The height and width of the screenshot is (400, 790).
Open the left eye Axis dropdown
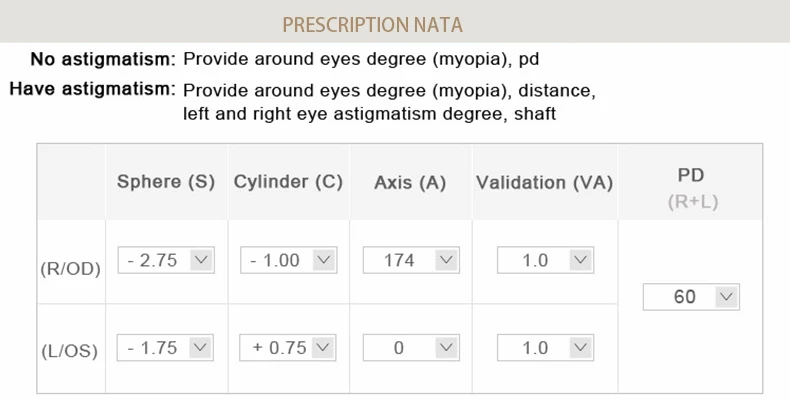410,348
